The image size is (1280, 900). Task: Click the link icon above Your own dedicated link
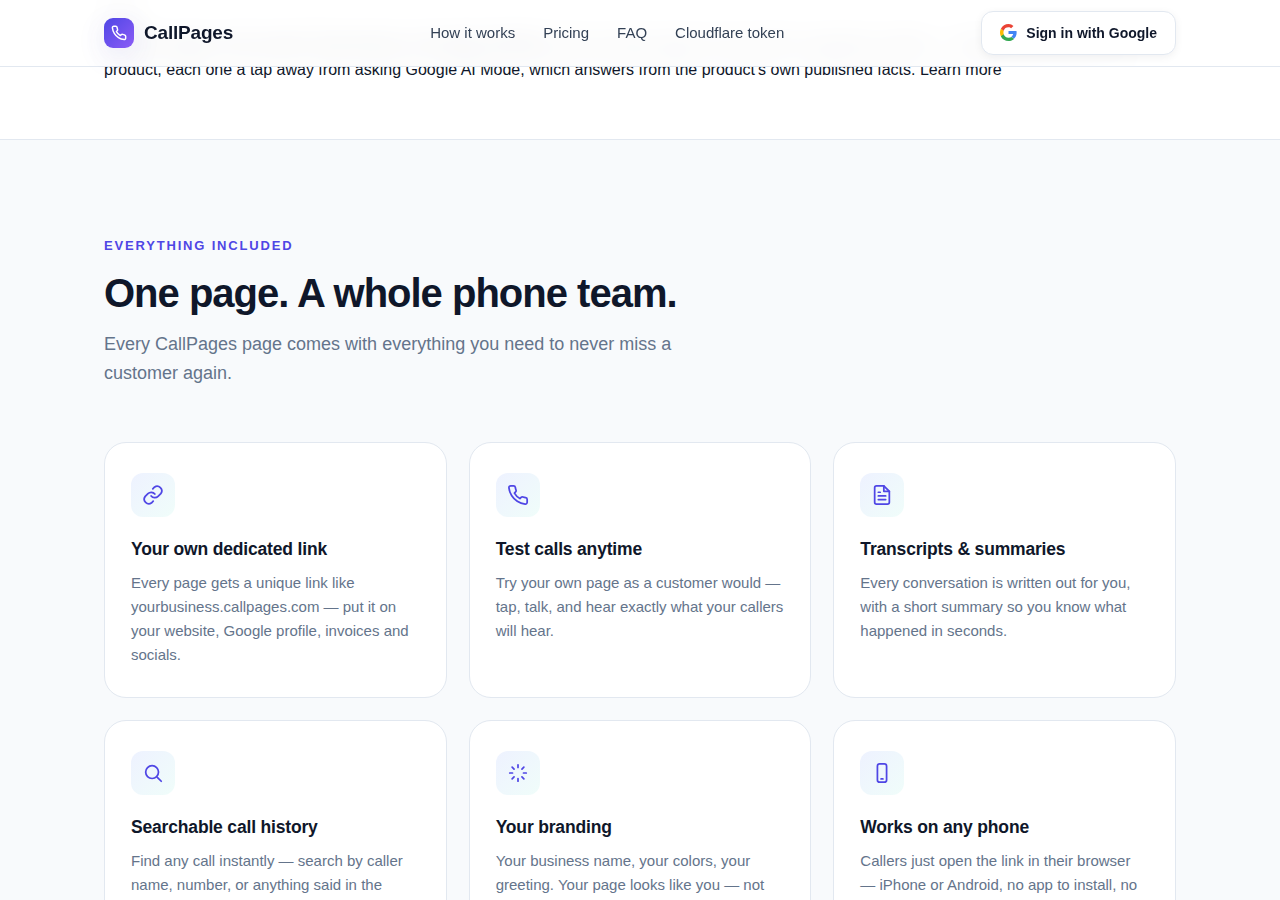[x=153, y=495]
